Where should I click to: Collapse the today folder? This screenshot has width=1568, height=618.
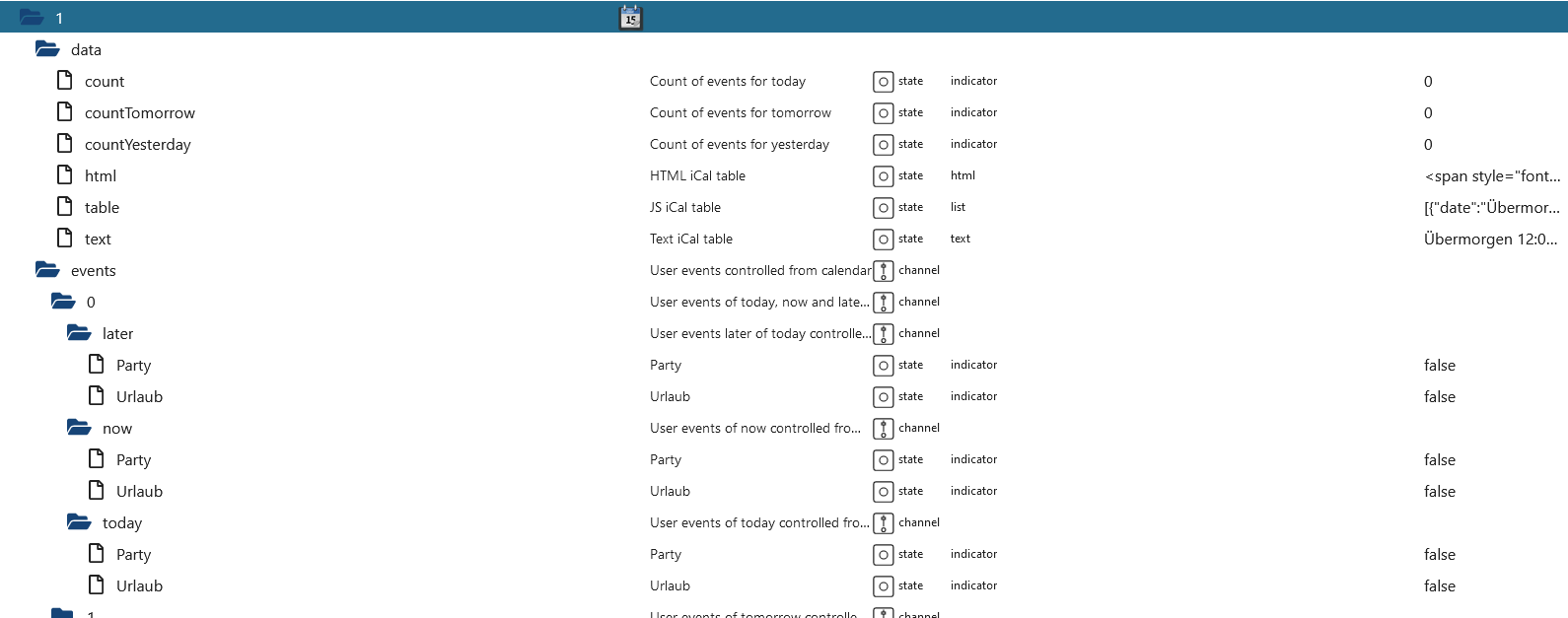79,522
